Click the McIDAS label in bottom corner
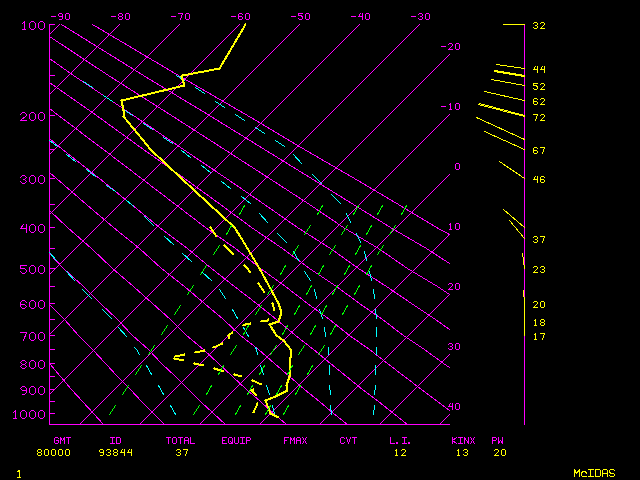Image resolution: width=640 pixels, height=480 pixels. click(x=593, y=472)
